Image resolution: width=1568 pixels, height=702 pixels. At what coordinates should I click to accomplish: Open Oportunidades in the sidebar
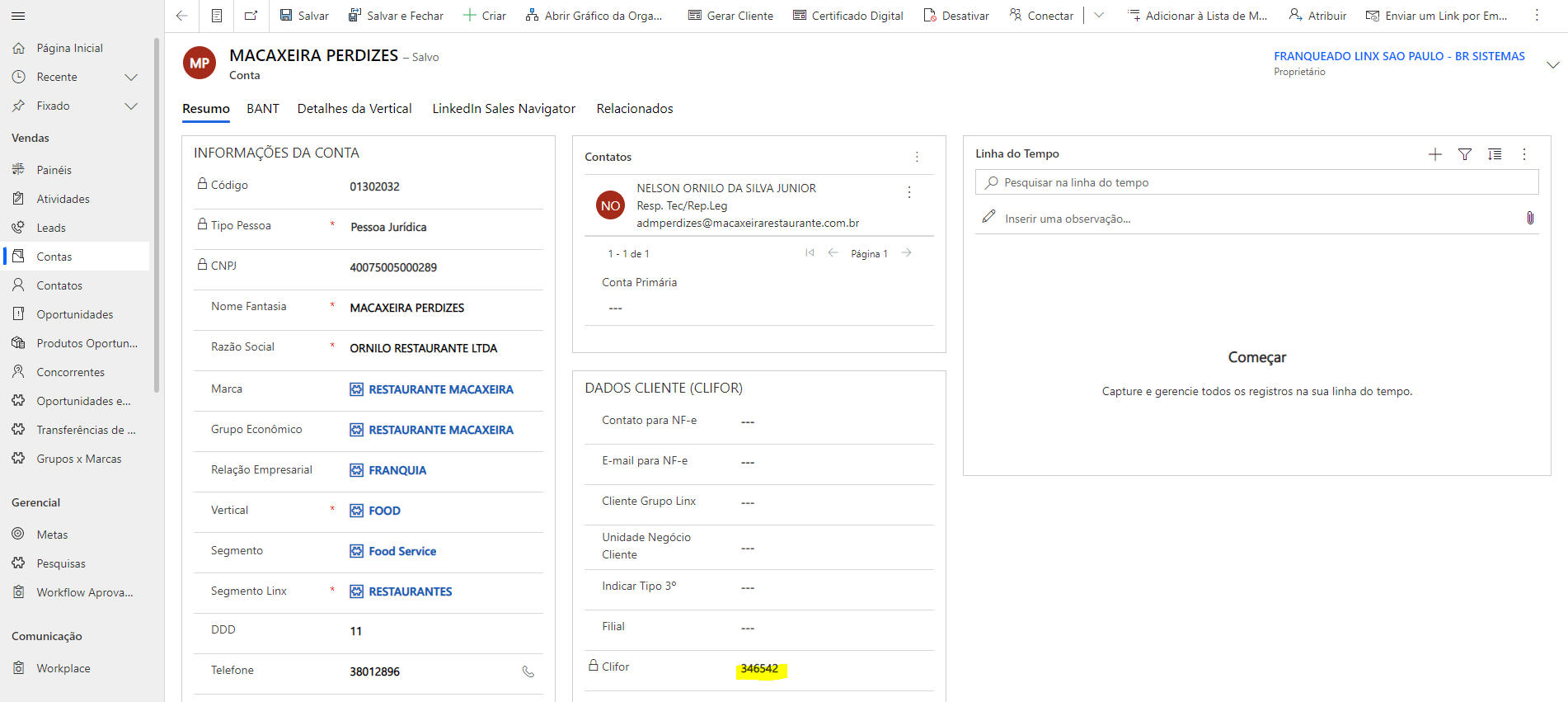point(75,314)
